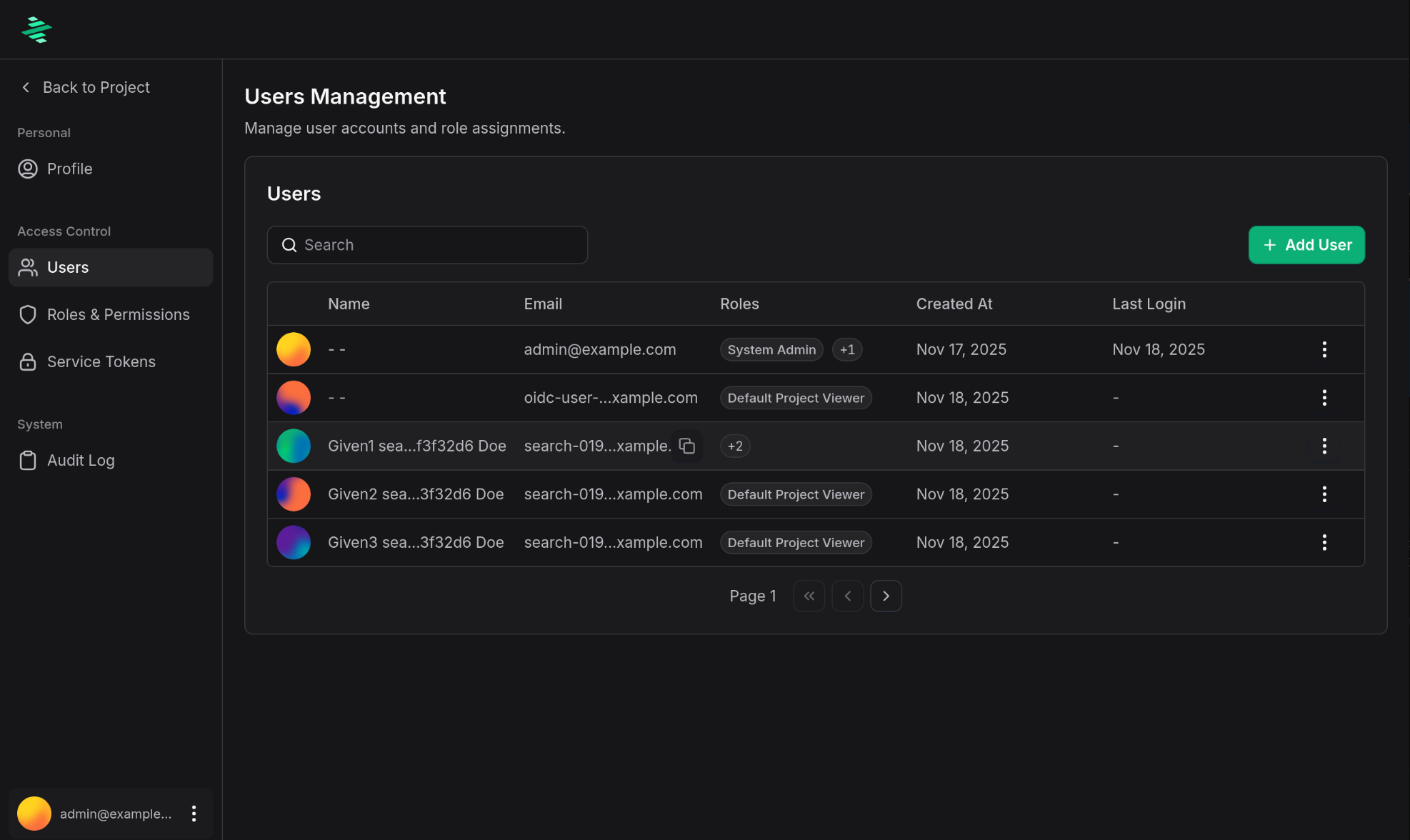This screenshot has width=1410, height=840.
Task: Click into the Search users field
Action: point(427,244)
